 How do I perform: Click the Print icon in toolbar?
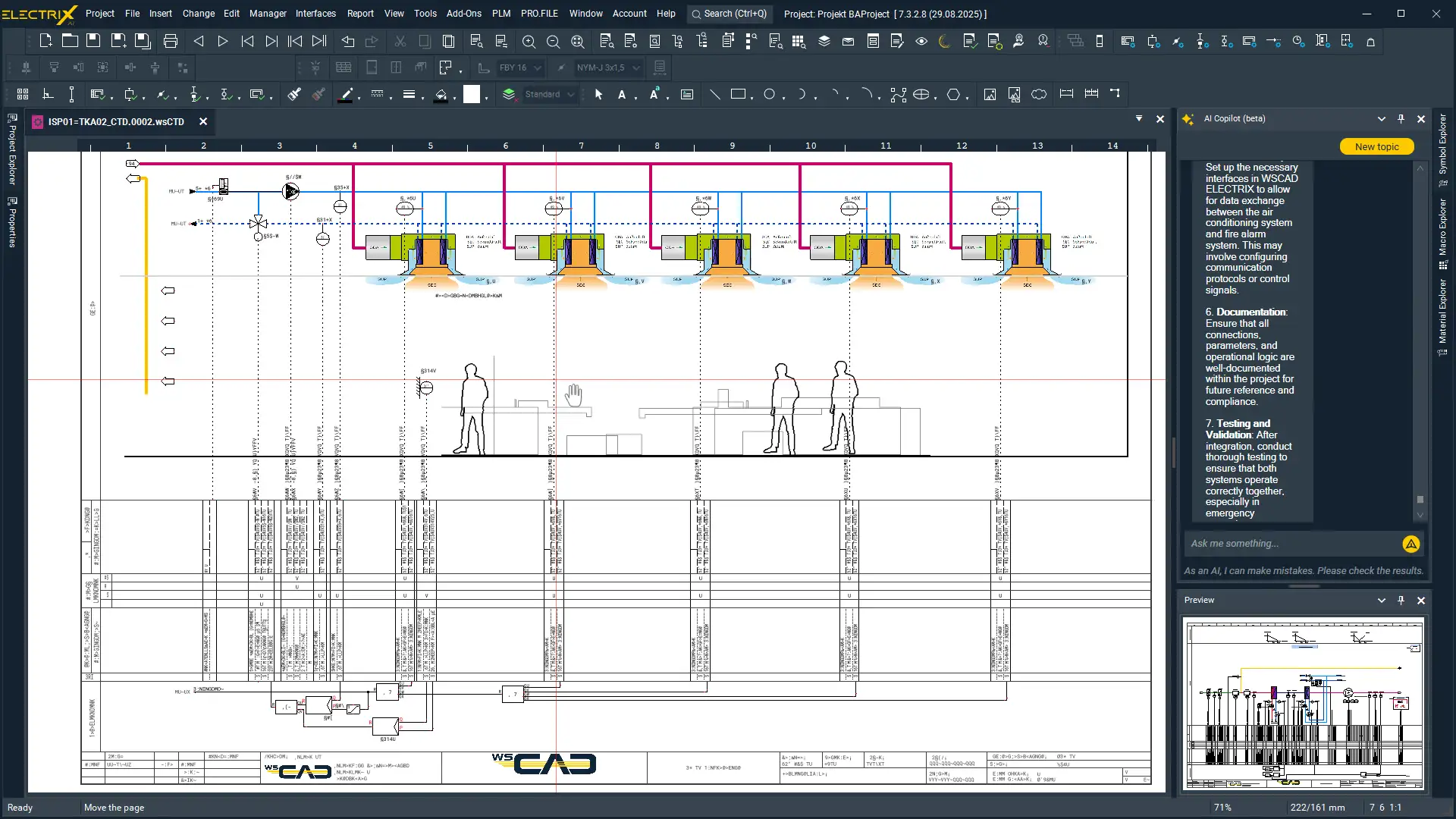click(x=171, y=42)
